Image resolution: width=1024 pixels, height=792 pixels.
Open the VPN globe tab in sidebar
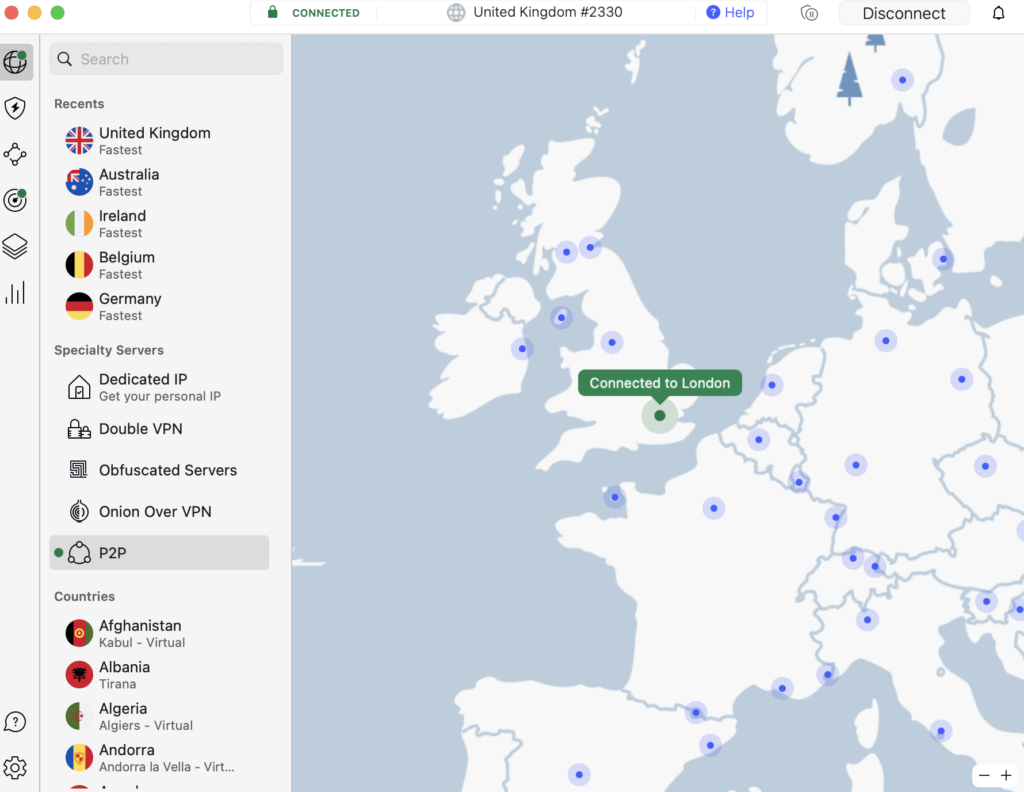[16, 62]
